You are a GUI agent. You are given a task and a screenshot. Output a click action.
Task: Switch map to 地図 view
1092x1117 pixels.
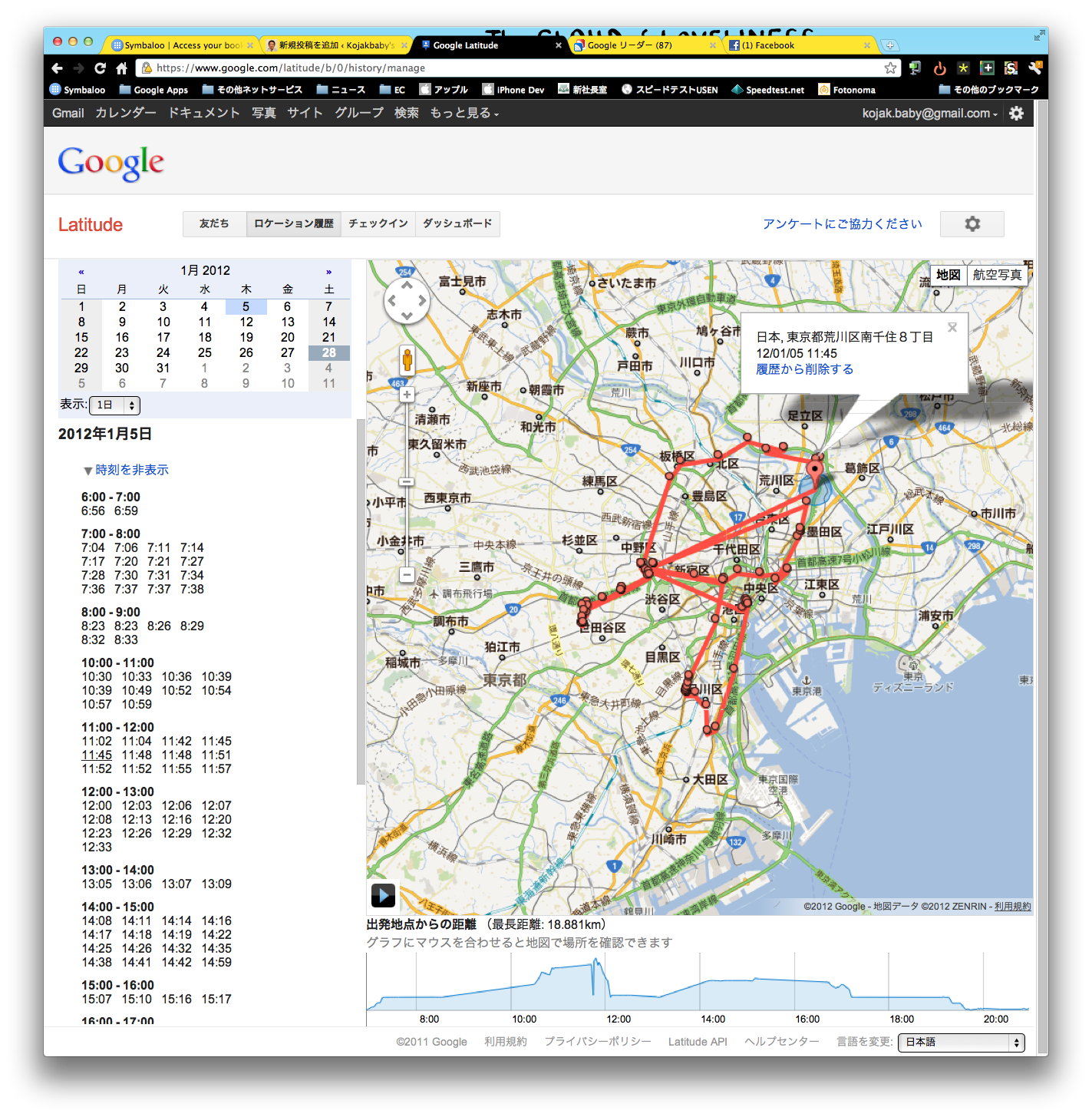coord(948,275)
